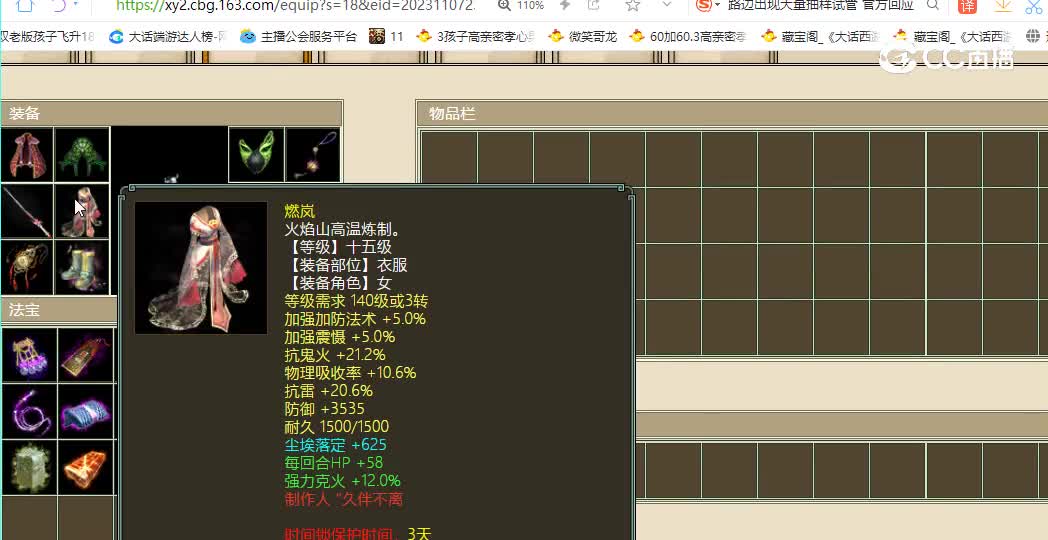The width and height of the screenshot is (1048, 540).
Task: Click the orange 译 translate icon
Action: coord(967,5)
